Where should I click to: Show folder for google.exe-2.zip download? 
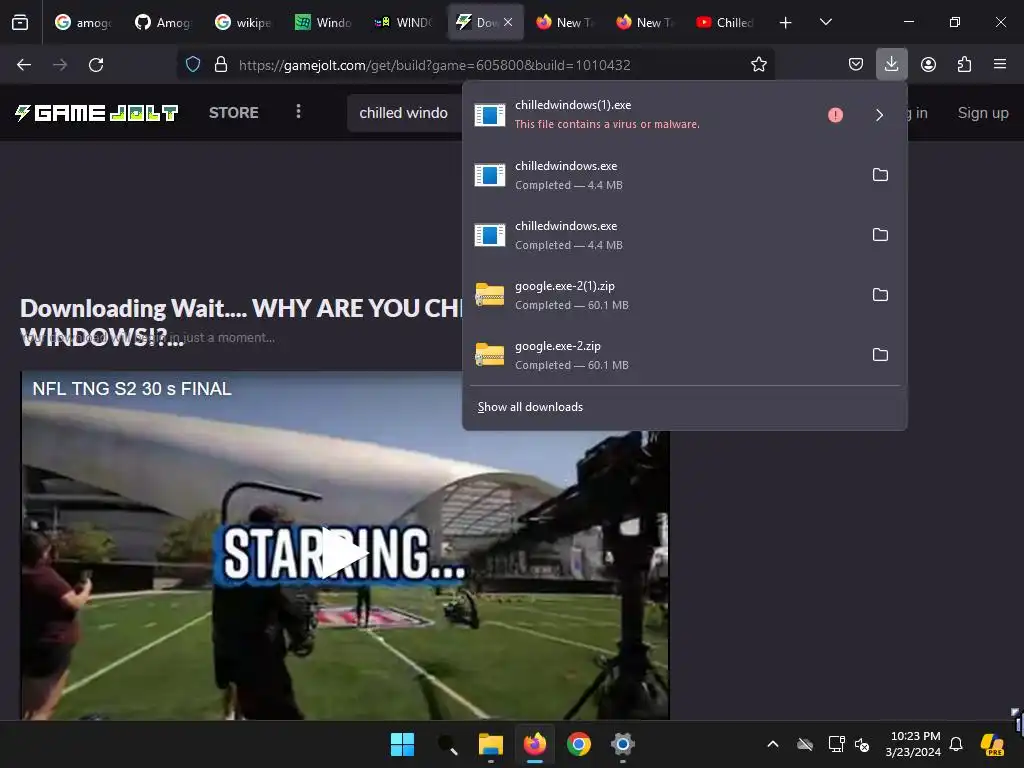pos(880,355)
